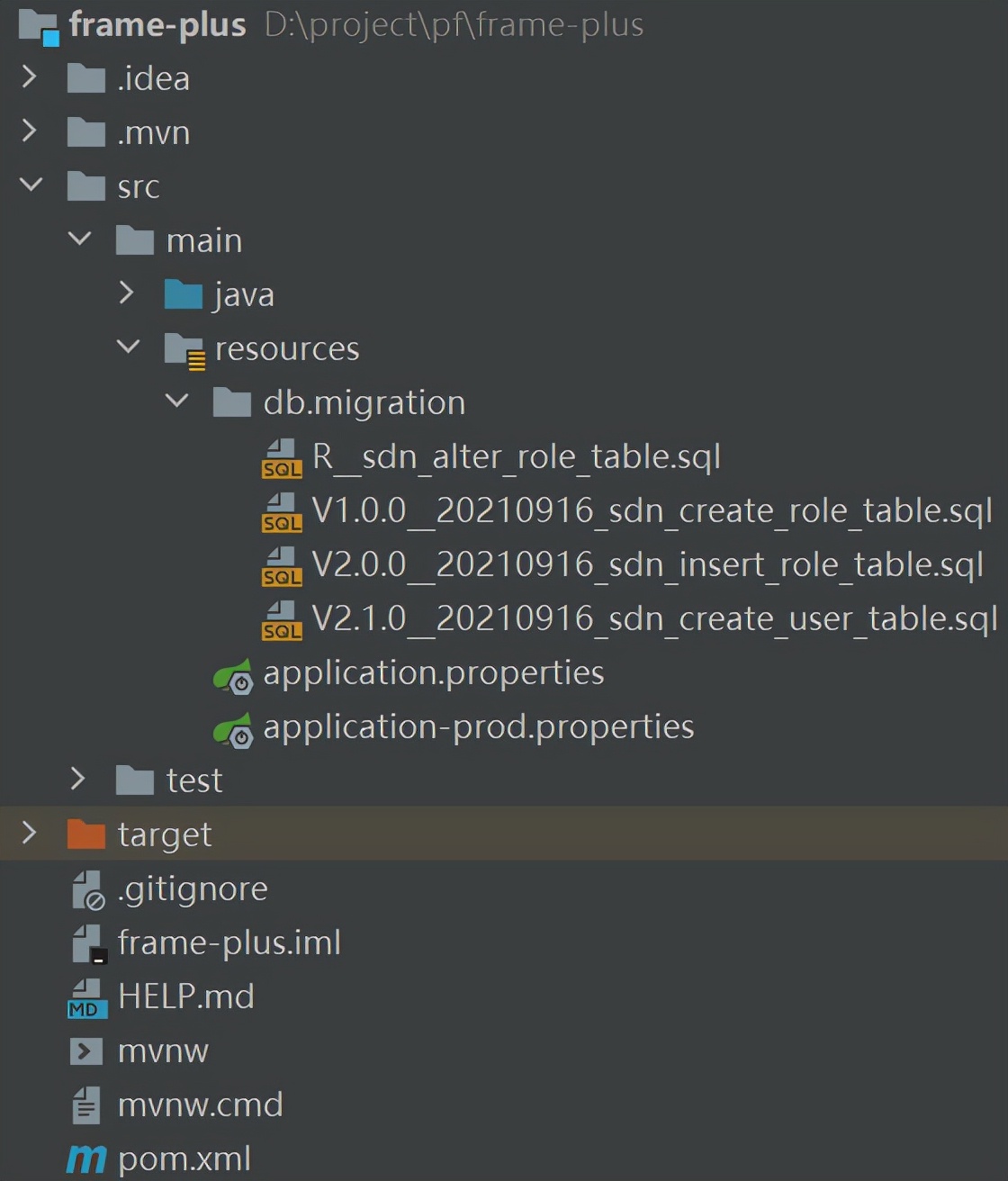Viewport: 1008px width, 1181px height.
Task: Click SQL icon of R__sdn_alter_role_table.sql
Action: [x=282, y=458]
